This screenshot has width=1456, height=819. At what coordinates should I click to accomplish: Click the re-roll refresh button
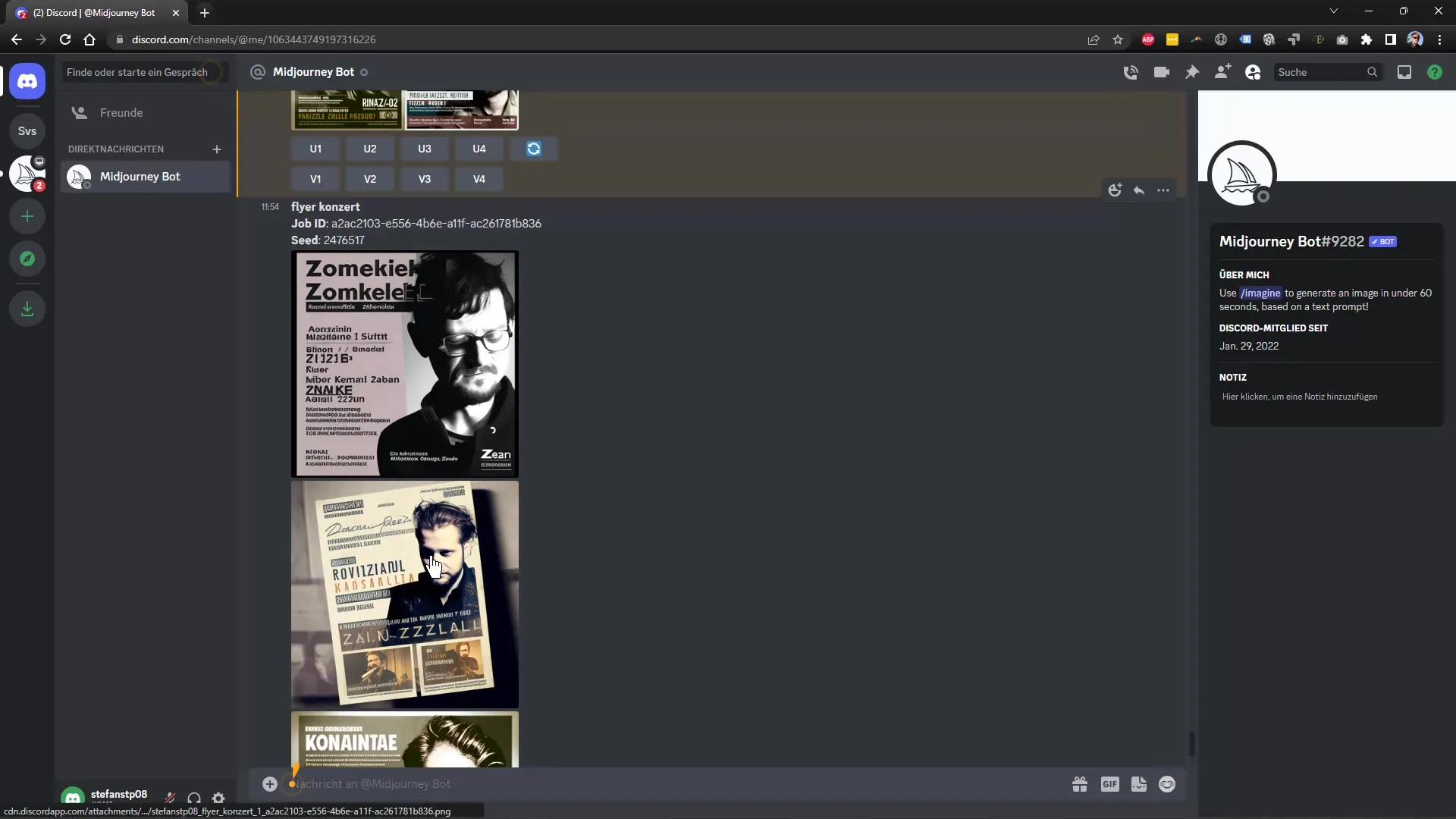click(x=534, y=149)
